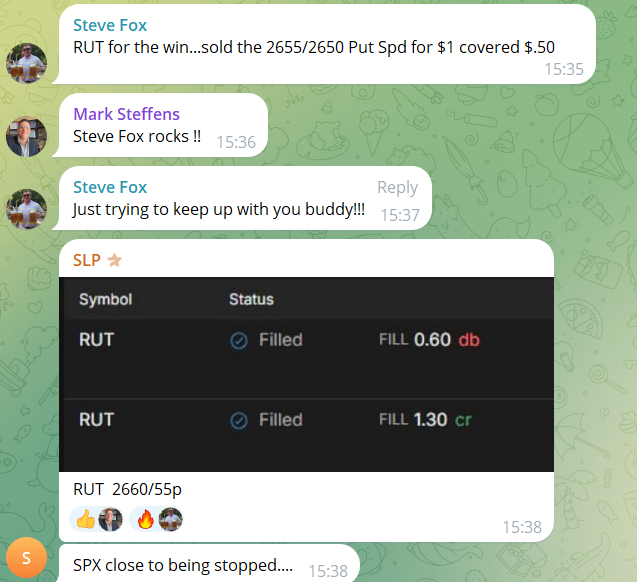Click the Filled checkmark icon in first RUT row

[239, 340]
